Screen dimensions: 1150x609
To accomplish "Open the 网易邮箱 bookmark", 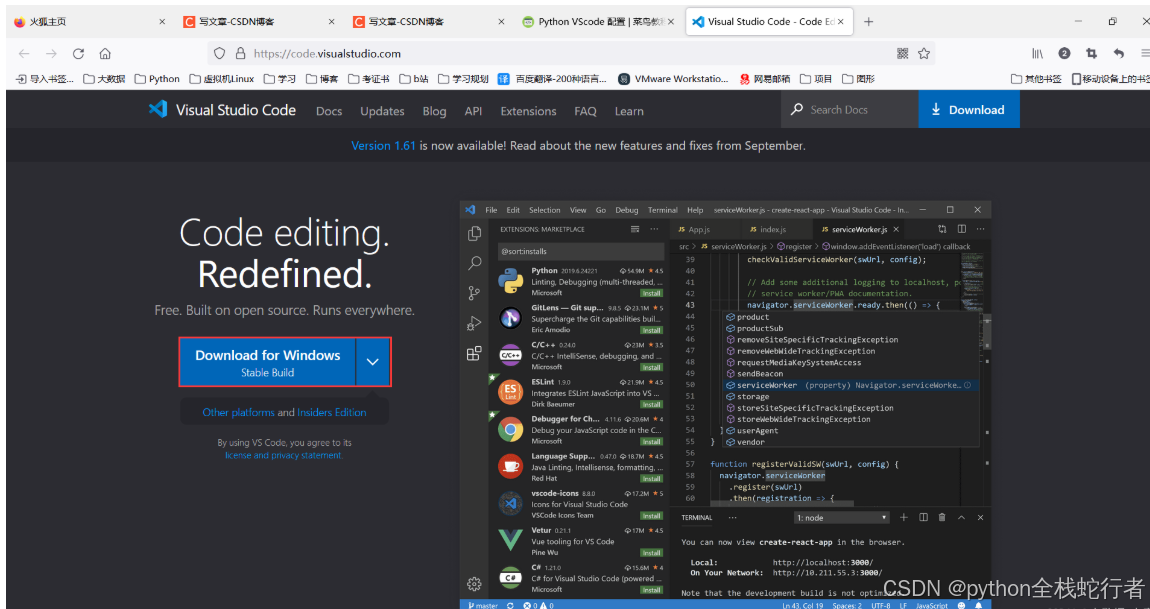I will click(765, 79).
